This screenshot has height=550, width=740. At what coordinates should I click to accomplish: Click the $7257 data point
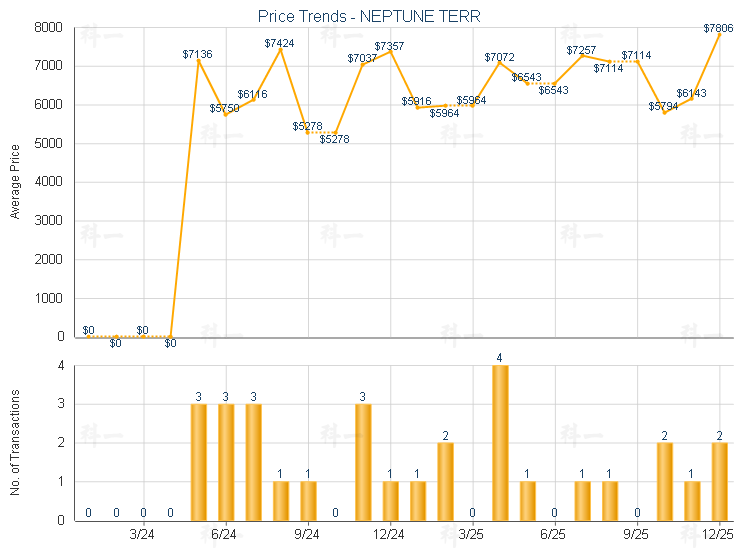coord(582,55)
